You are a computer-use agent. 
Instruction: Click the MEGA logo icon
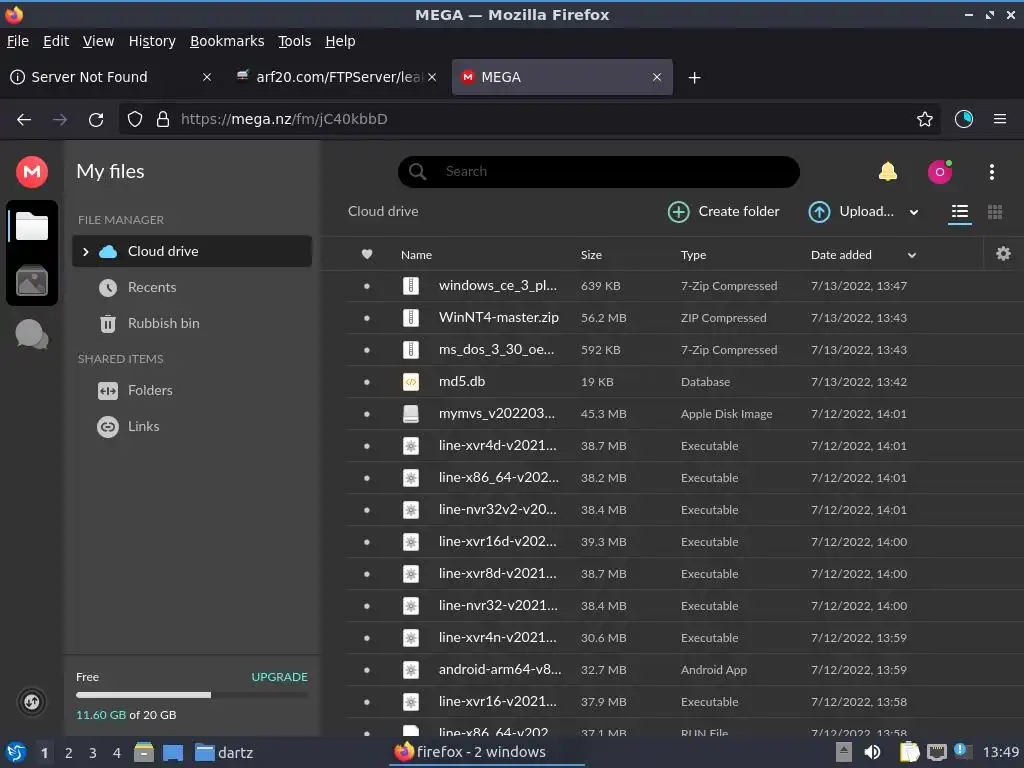pyautogui.click(x=31, y=172)
